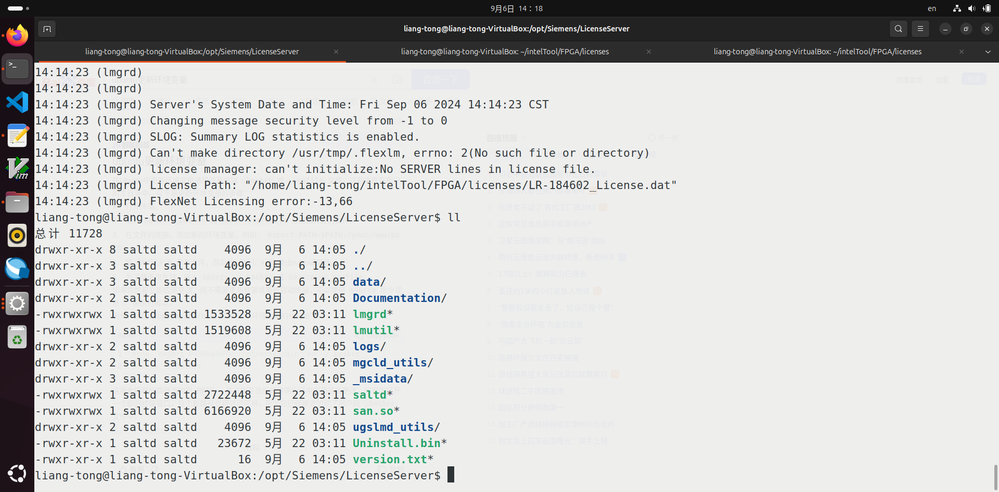Show applications via the Ubuntu logo

(x=17, y=474)
